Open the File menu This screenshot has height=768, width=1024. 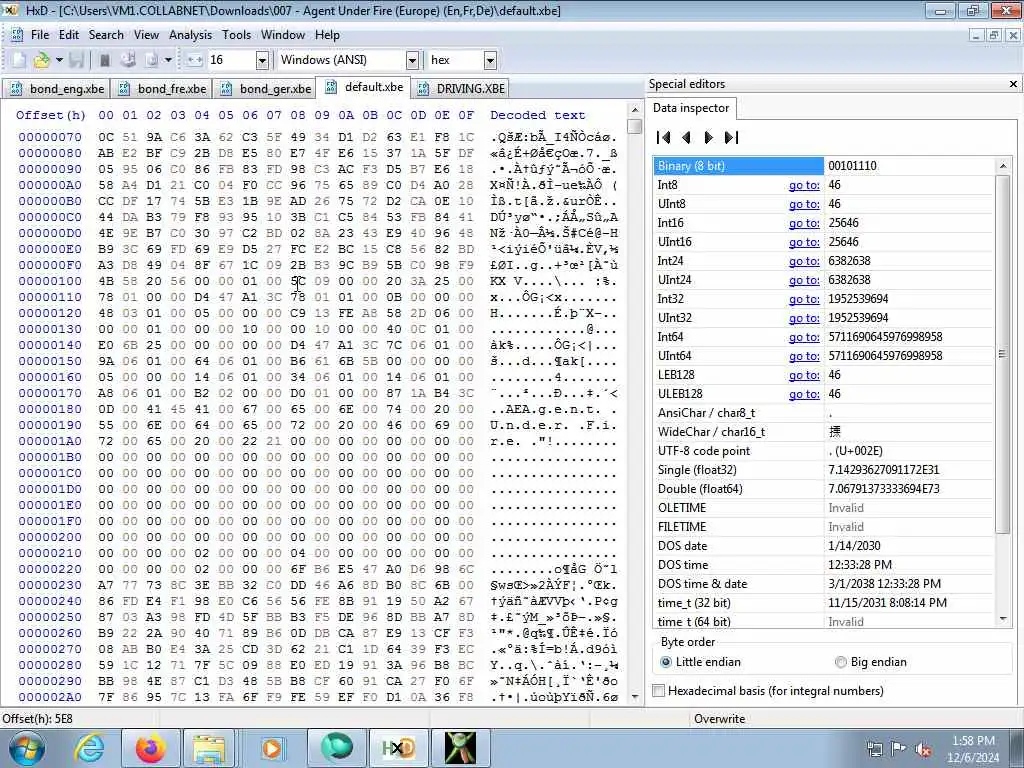[x=40, y=35]
